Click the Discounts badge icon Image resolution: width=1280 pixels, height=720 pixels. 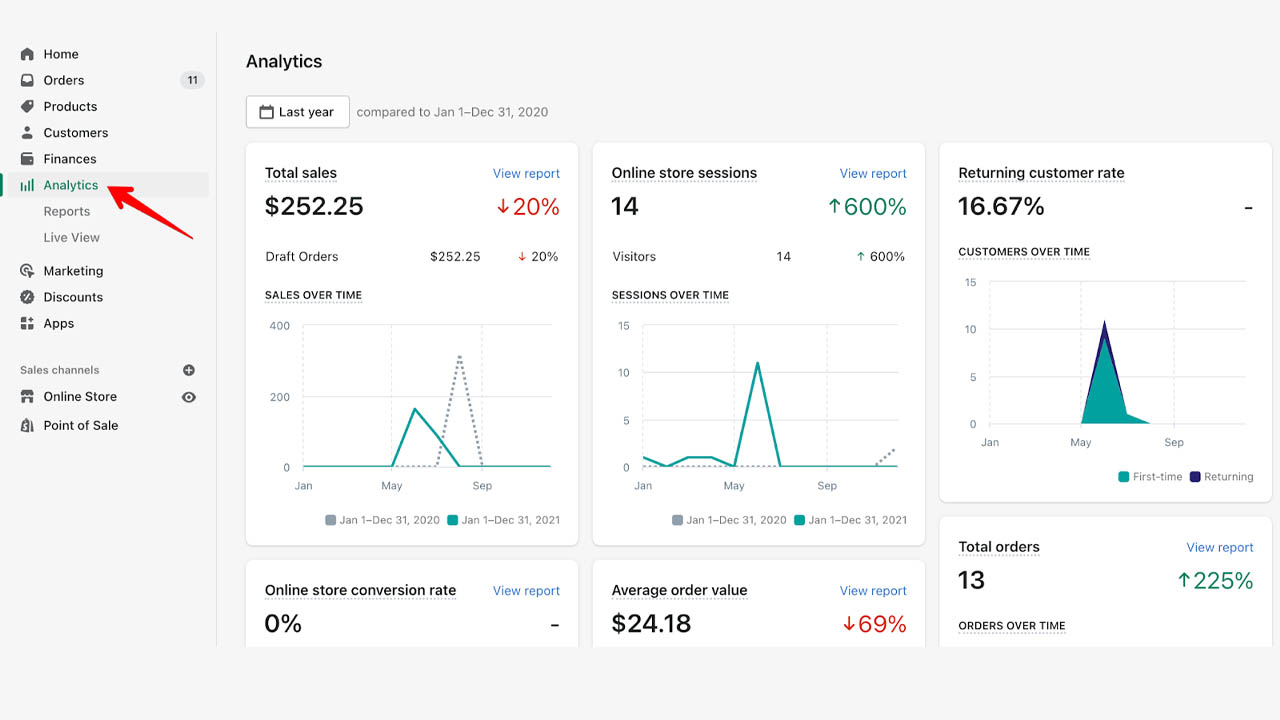pyautogui.click(x=27, y=297)
